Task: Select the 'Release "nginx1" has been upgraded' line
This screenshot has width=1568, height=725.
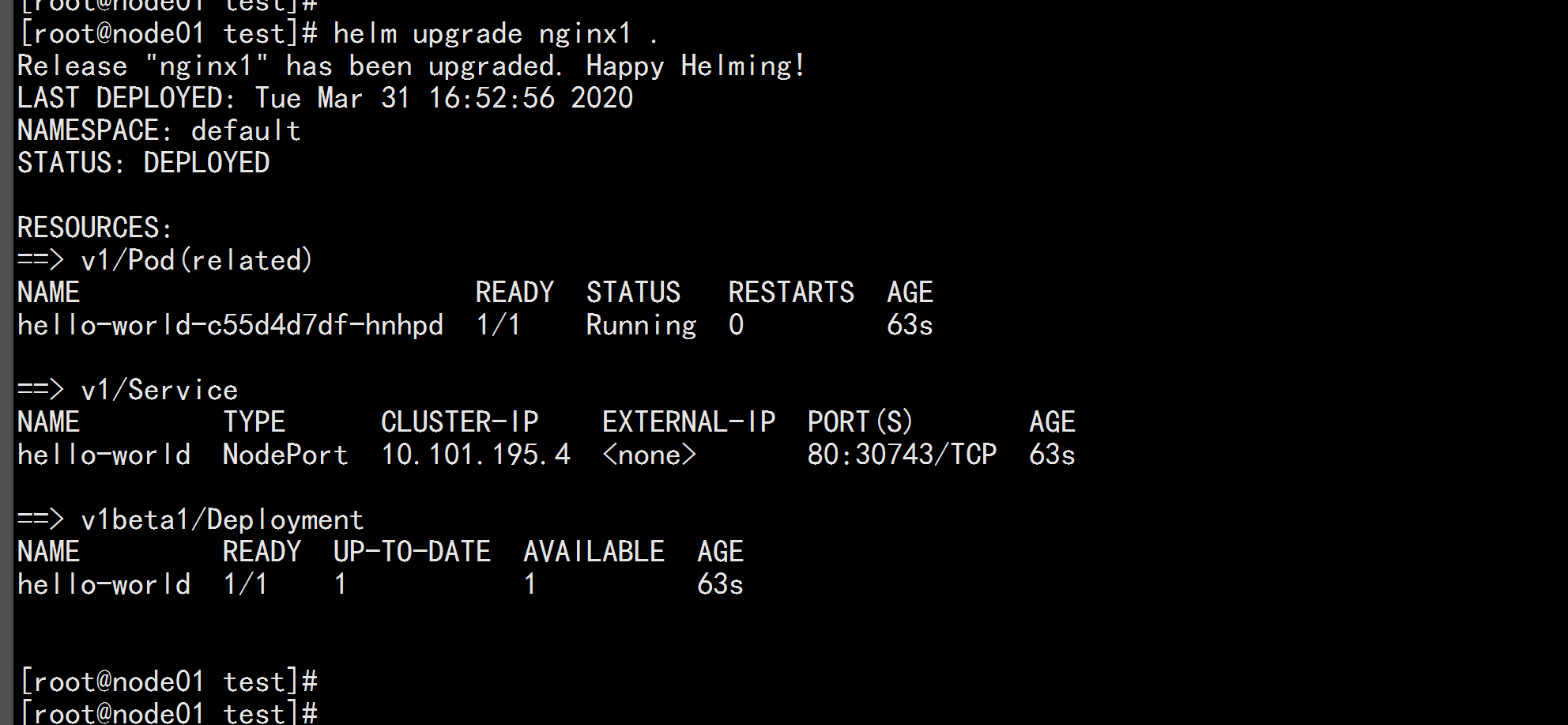Action: pos(411,66)
